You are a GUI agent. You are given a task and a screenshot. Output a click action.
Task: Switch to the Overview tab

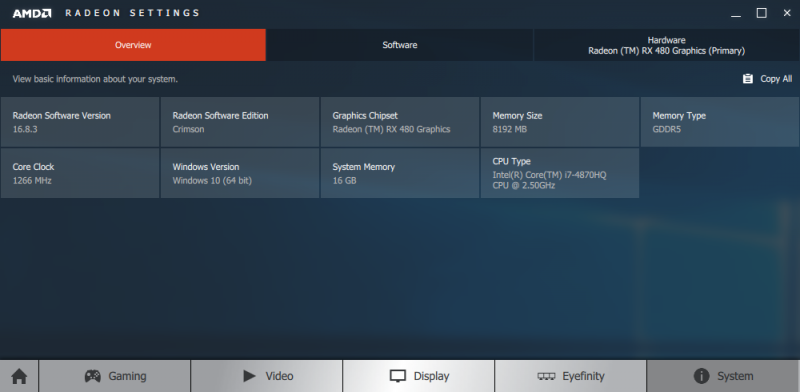[x=133, y=45]
